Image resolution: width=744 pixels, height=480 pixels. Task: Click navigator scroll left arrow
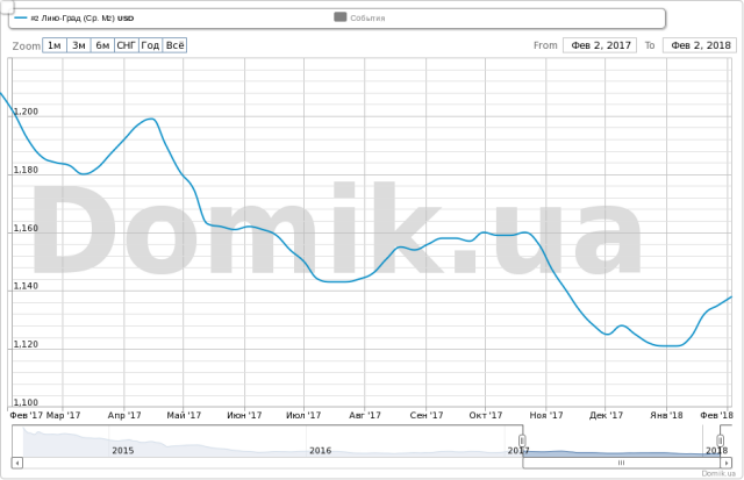(17, 462)
